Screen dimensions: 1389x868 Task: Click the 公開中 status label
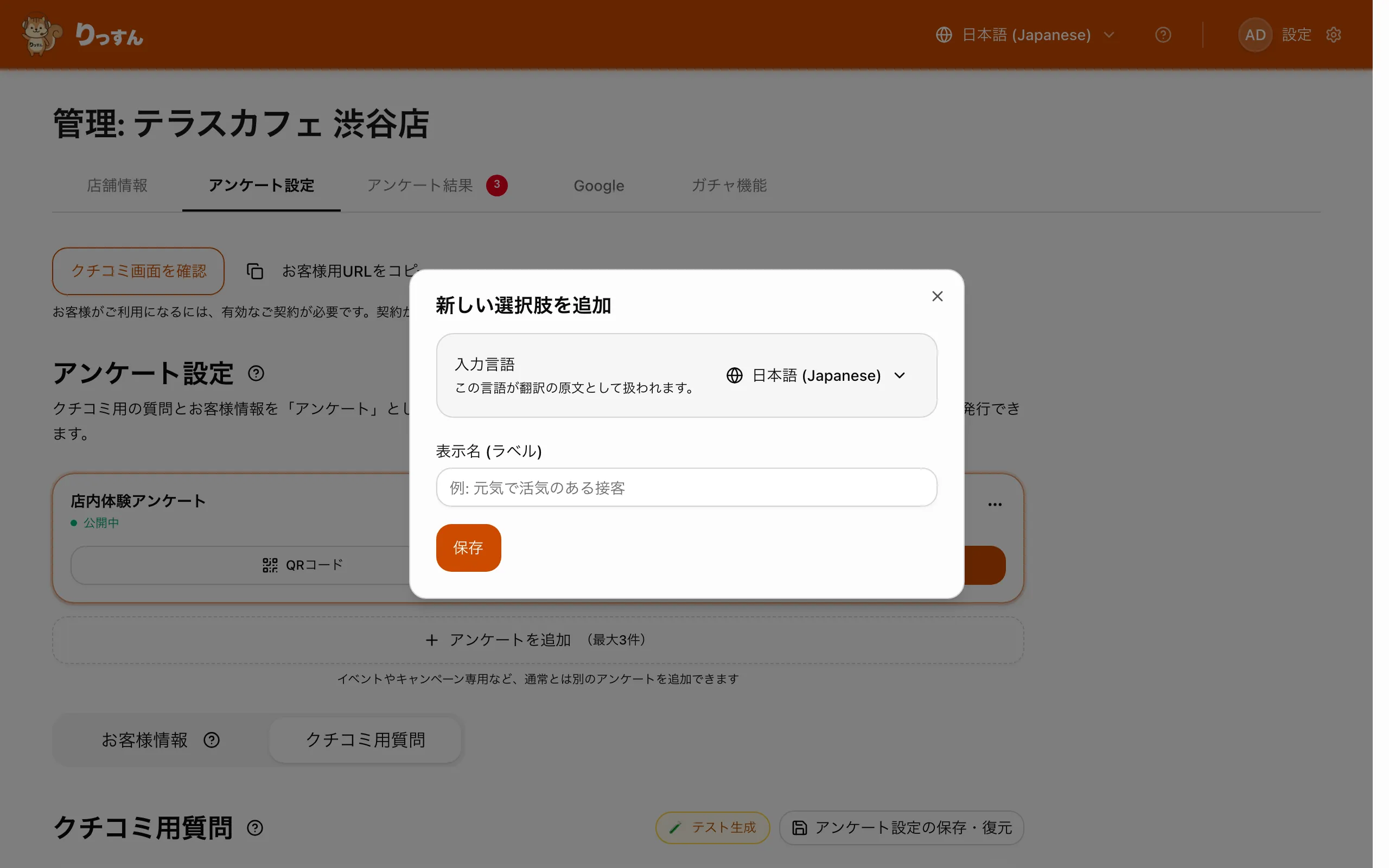[x=101, y=523]
